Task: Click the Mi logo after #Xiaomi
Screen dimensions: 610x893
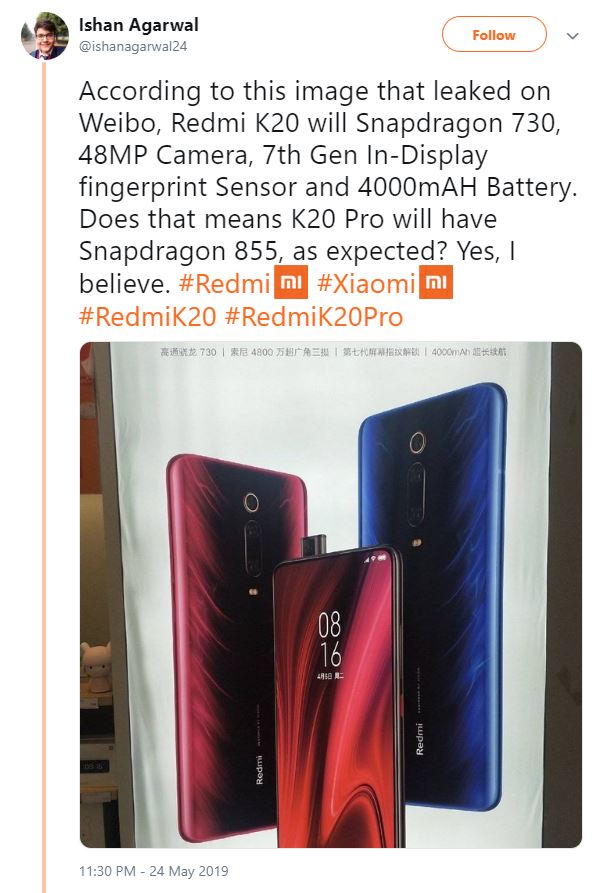Action: point(436,282)
